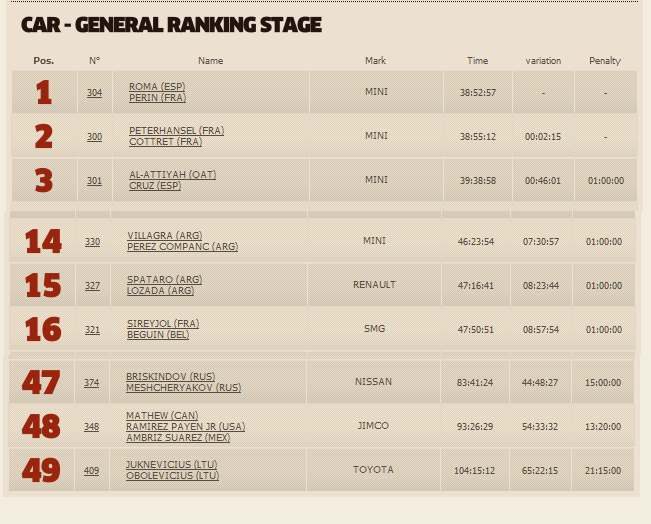Click the JUKNEVICIUS (LTU) driver link
651x524 pixels.
coord(171,465)
